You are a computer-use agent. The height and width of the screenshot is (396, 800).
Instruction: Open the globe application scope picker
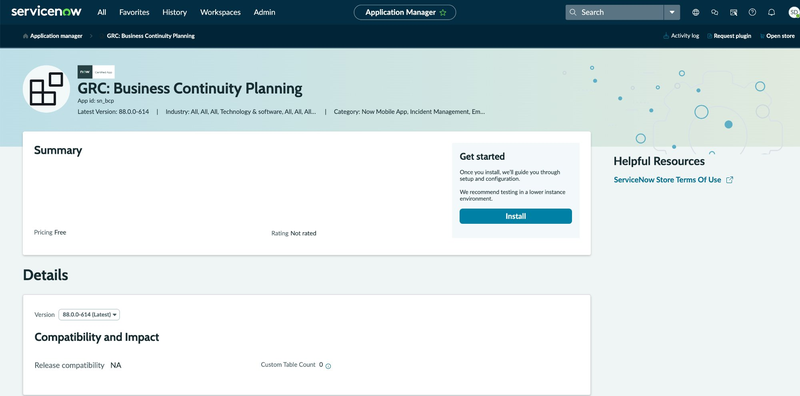pos(695,12)
